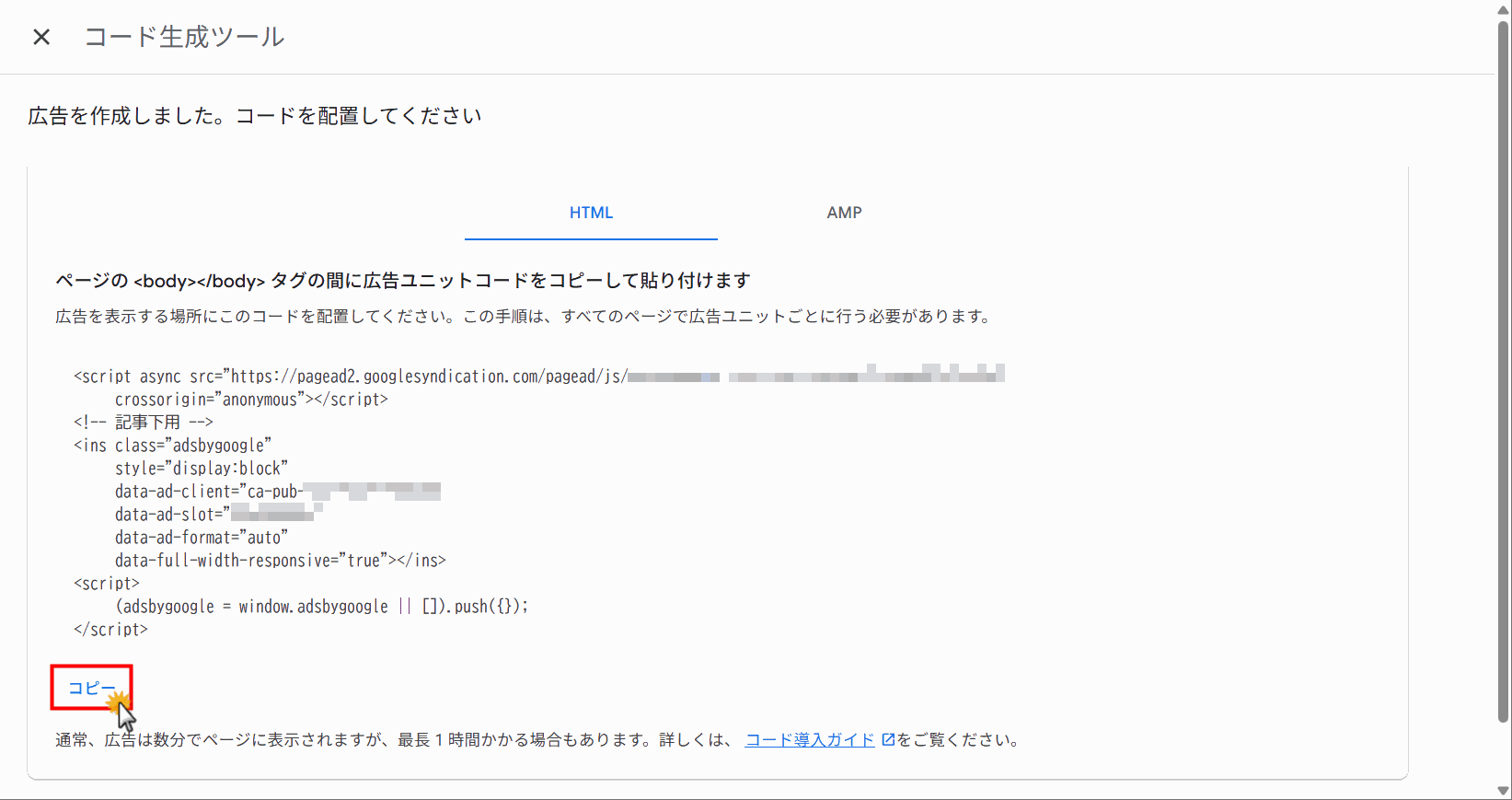
Task: Click the line (adsbygoogle = window.adsbygoogle || []).push({});
Action: pyautogui.click(x=322, y=607)
